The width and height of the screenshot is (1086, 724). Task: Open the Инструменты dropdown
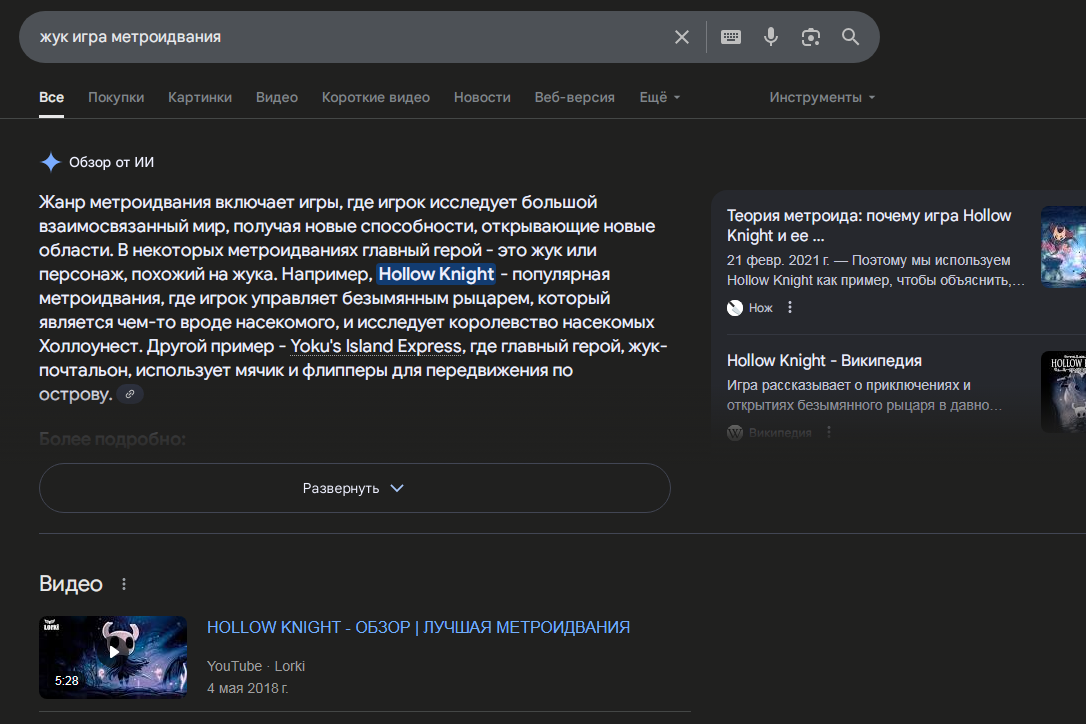pos(821,97)
